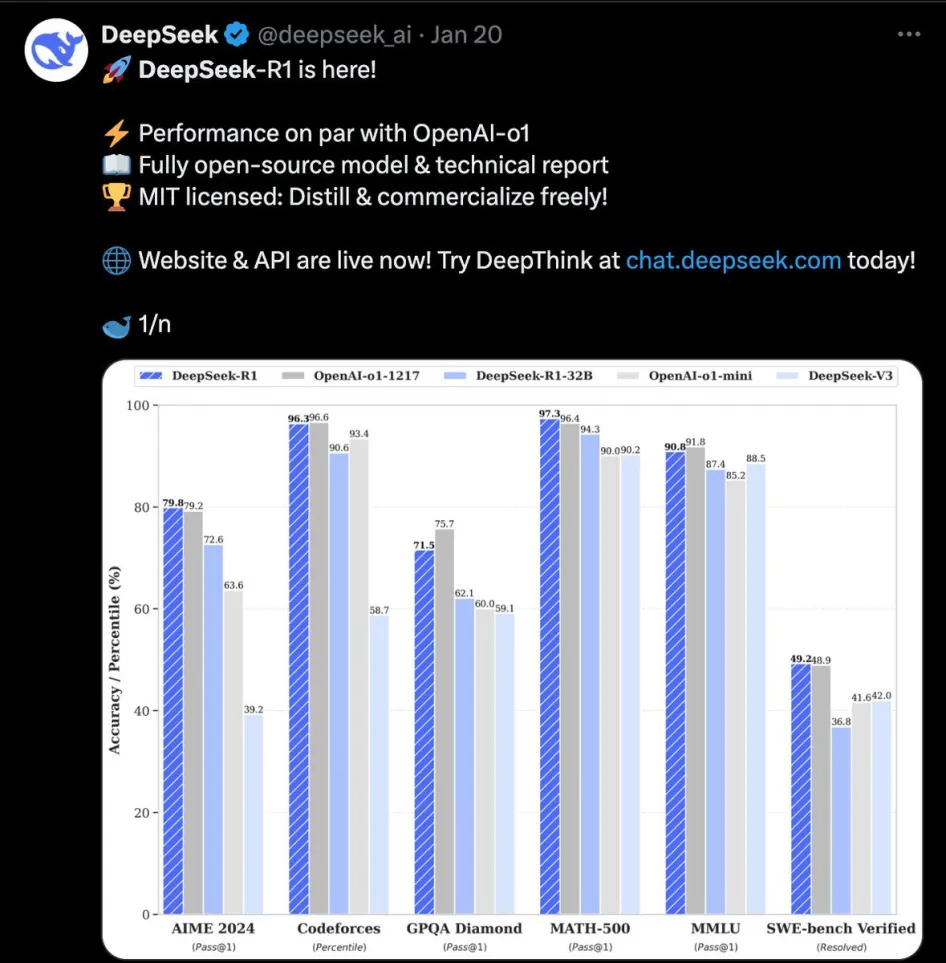Click the whale emoji before 1/n
This screenshot has height=963, width=946.
click(117, 325)
